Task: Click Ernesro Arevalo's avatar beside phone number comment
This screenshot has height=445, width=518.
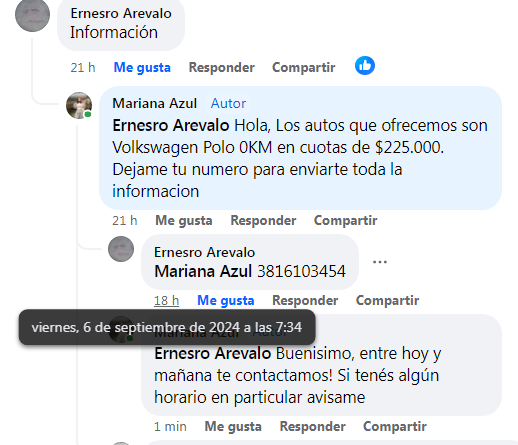Action: point(121,249)
